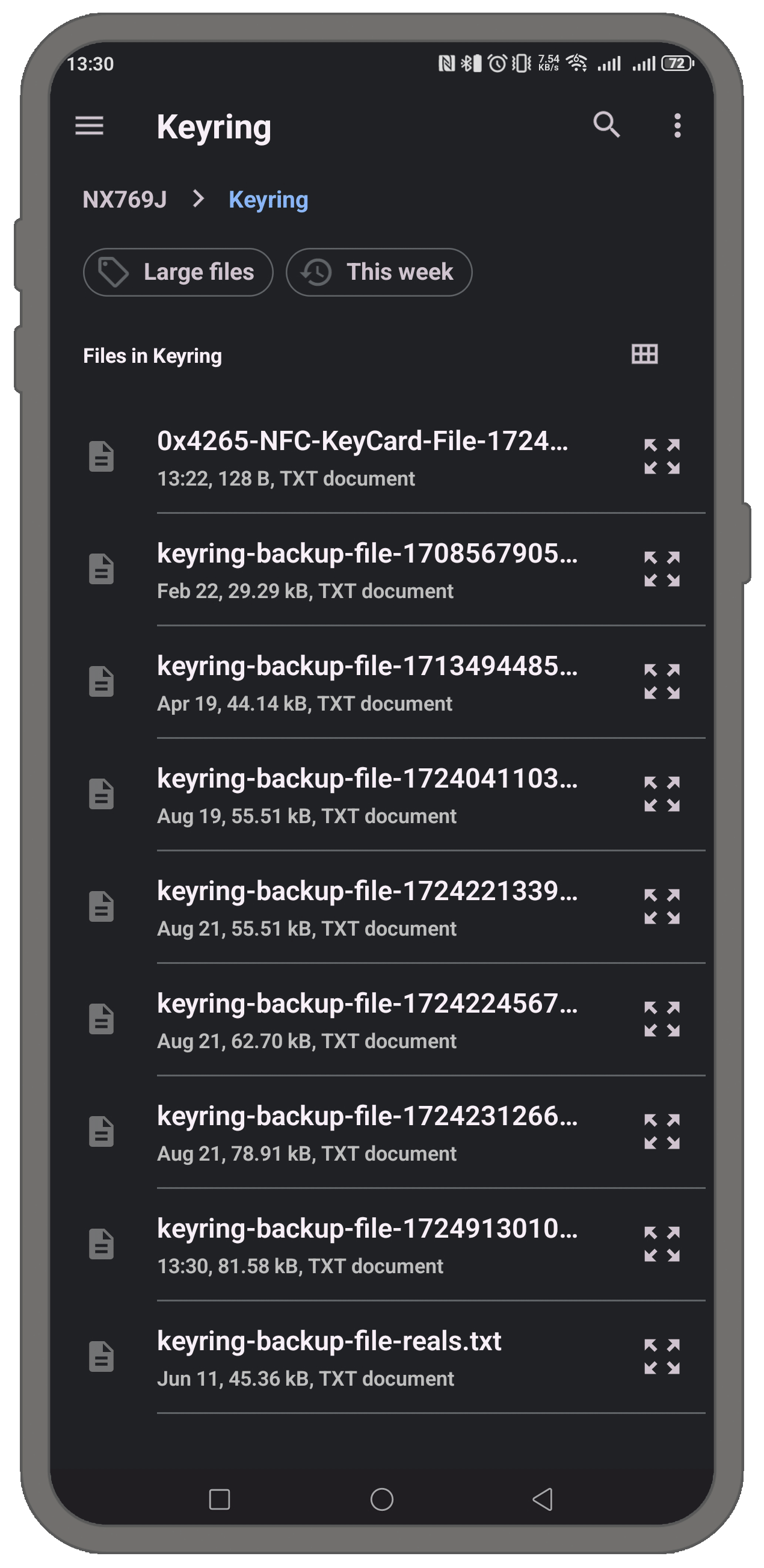Switch to grid view layout
The image size is (764, 1568).
(x=644, y=354)
